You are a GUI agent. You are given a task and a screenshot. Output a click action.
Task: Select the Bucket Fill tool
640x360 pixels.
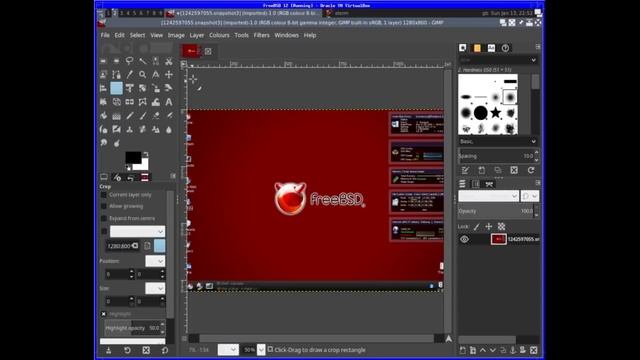pyautogui.click(x=103, y=116)
